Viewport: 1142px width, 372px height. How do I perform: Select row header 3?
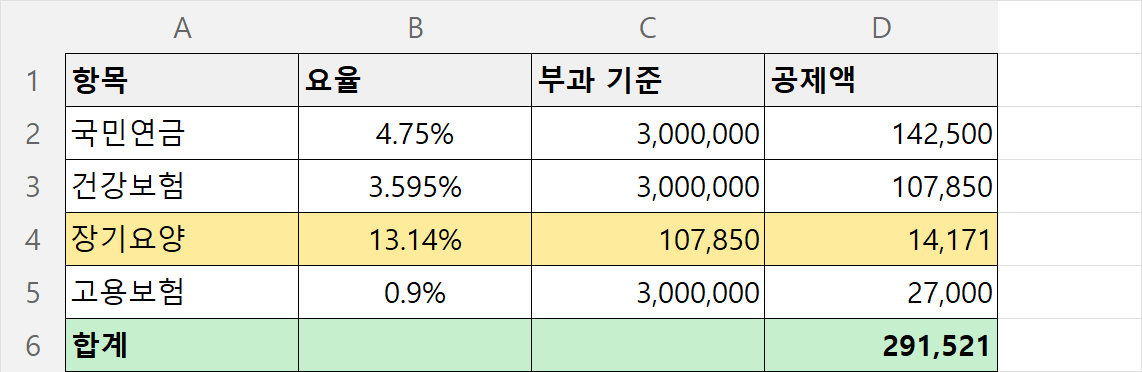[33, 186]
